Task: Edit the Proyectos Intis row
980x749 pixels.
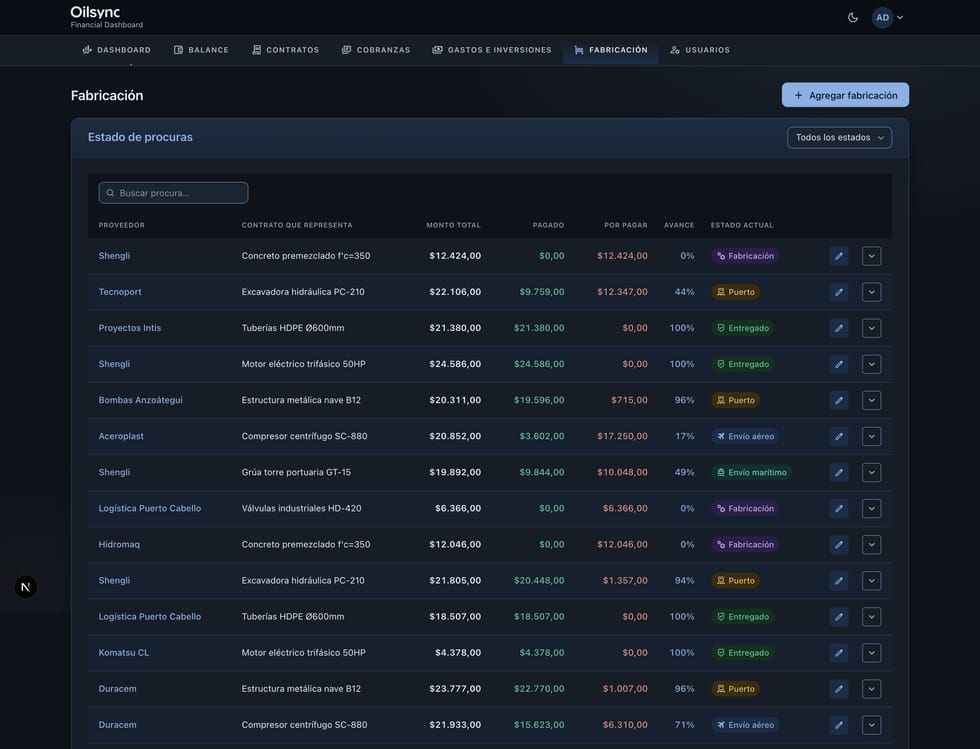Action: point(839,328)
